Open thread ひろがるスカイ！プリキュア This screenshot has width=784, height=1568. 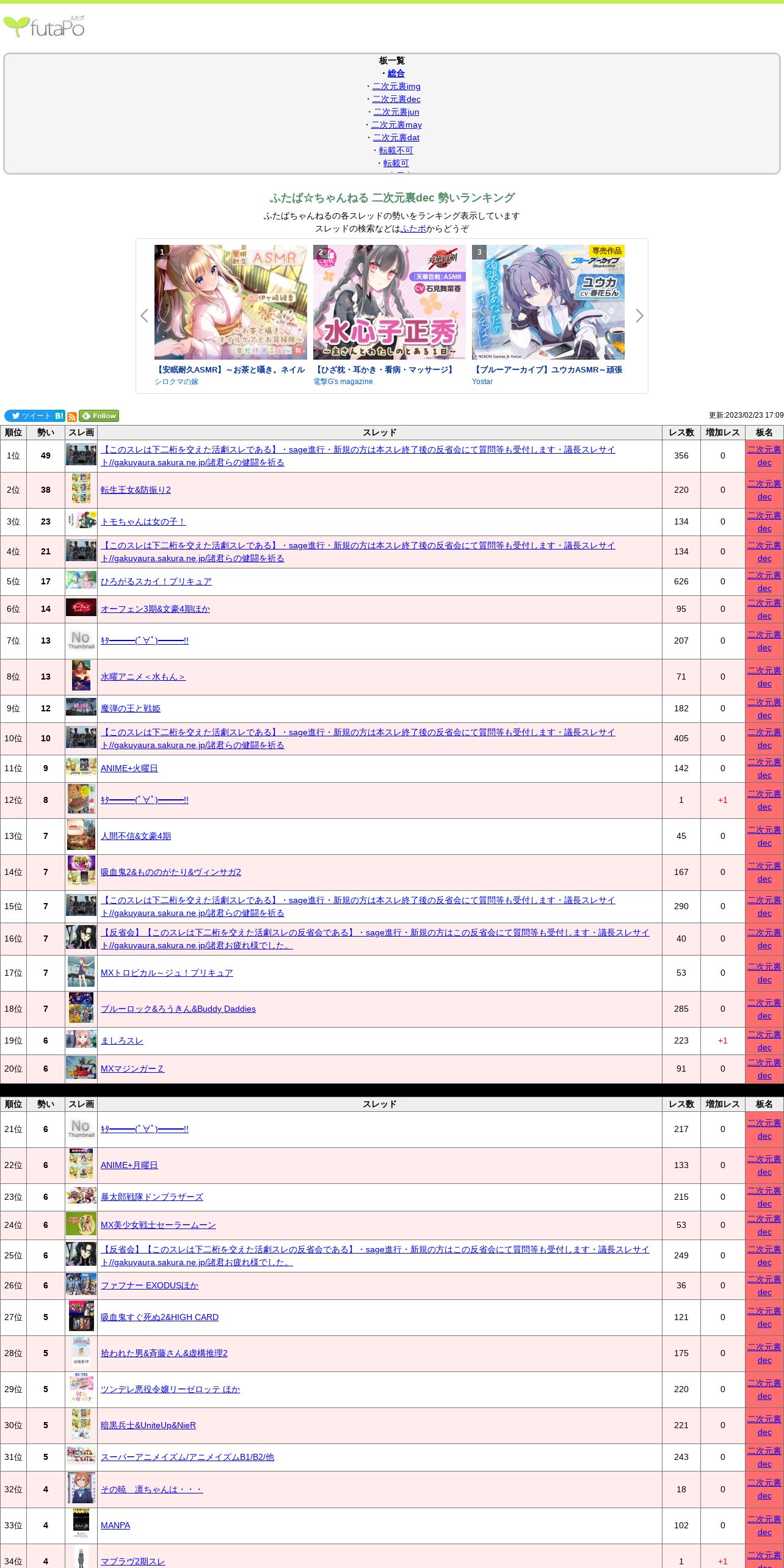pyautogui.click(x=156, y=581)
